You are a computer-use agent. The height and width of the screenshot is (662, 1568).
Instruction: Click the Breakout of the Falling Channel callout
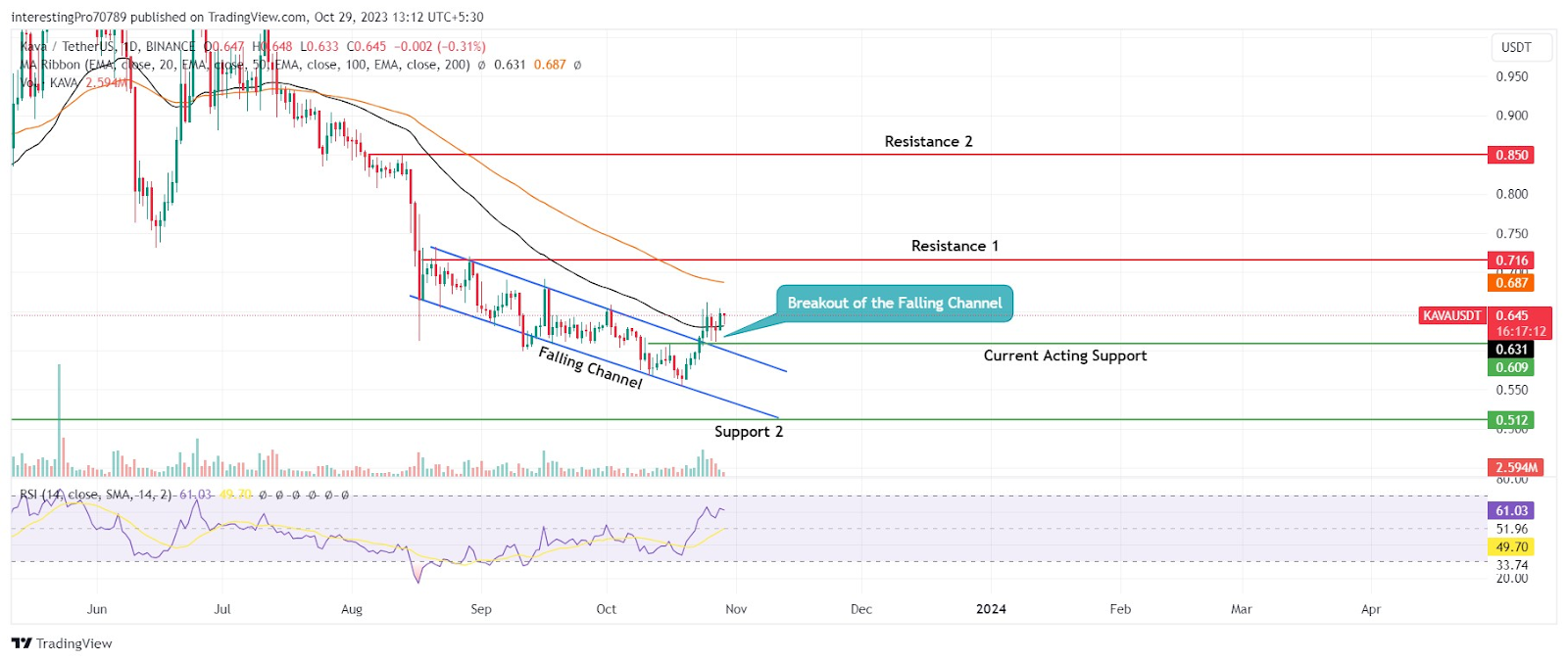895,304
